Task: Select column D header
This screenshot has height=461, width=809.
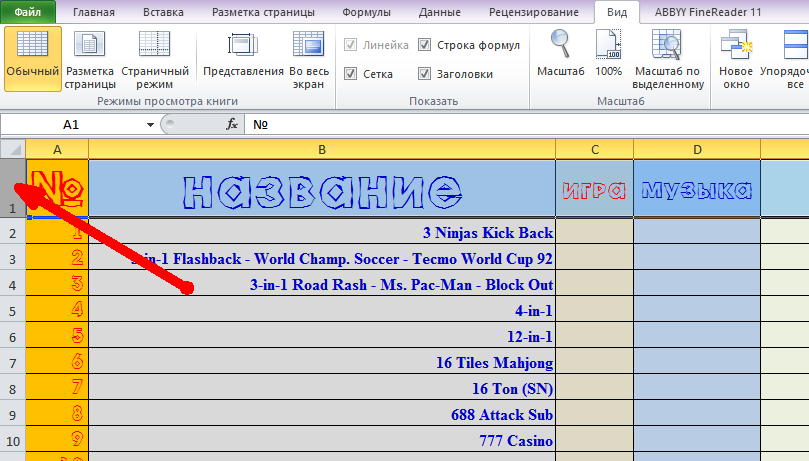Action: (x=697, y=150)
